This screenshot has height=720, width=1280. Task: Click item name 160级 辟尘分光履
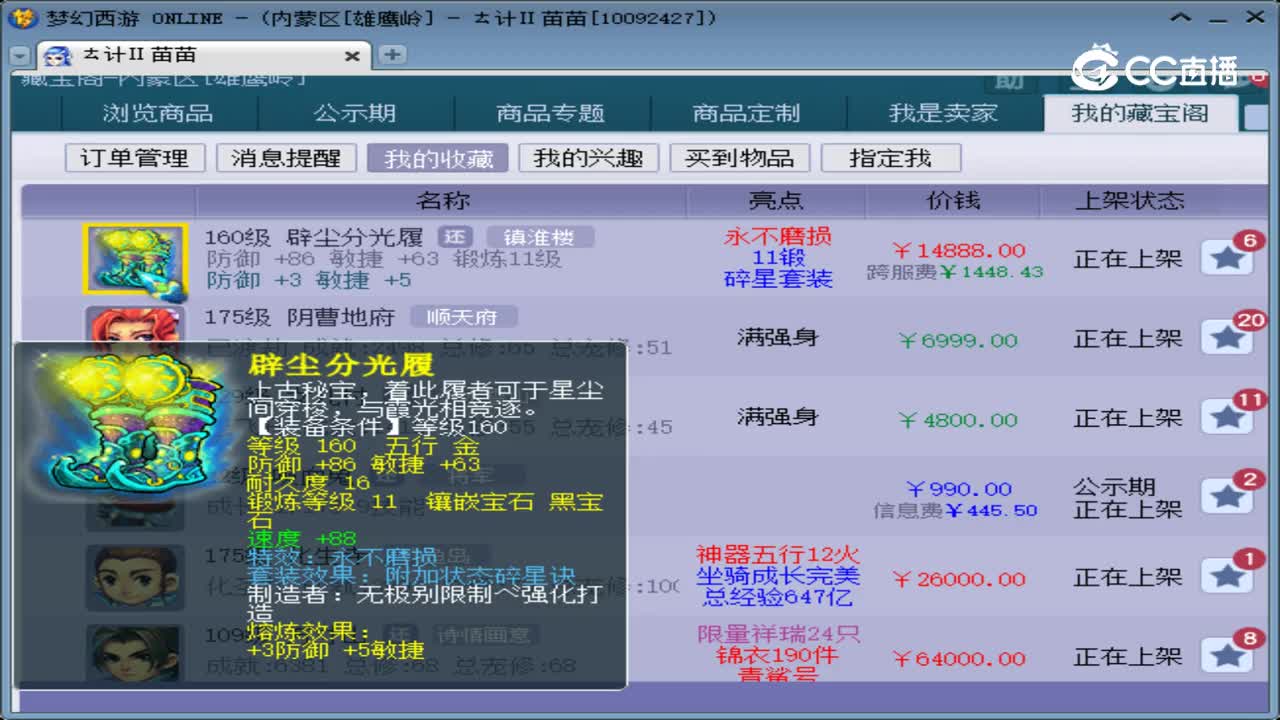click(x=314, y=238)
